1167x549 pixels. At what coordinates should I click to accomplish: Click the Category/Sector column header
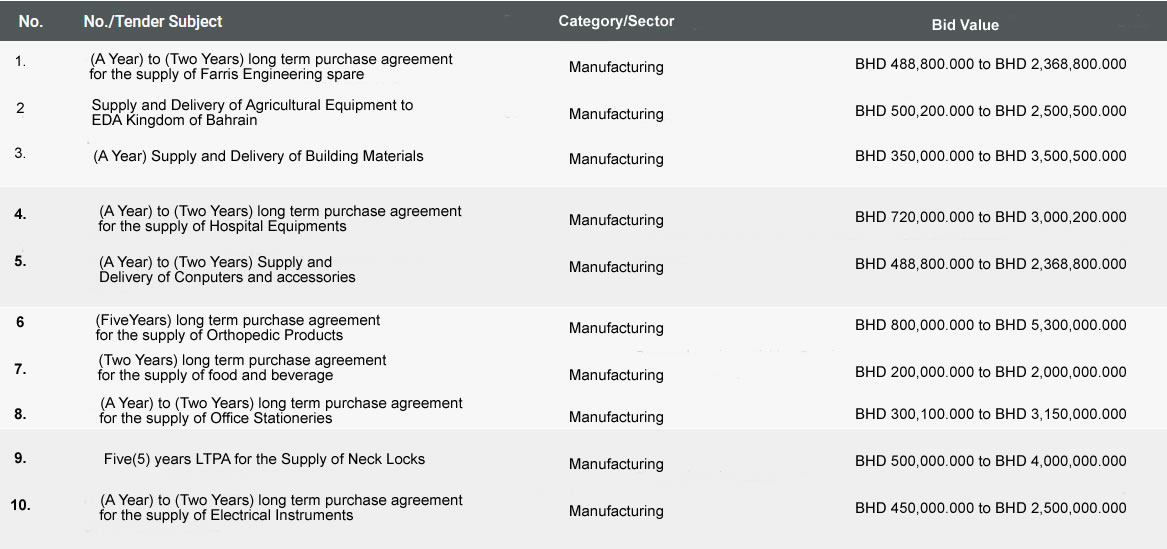point(616,22)
